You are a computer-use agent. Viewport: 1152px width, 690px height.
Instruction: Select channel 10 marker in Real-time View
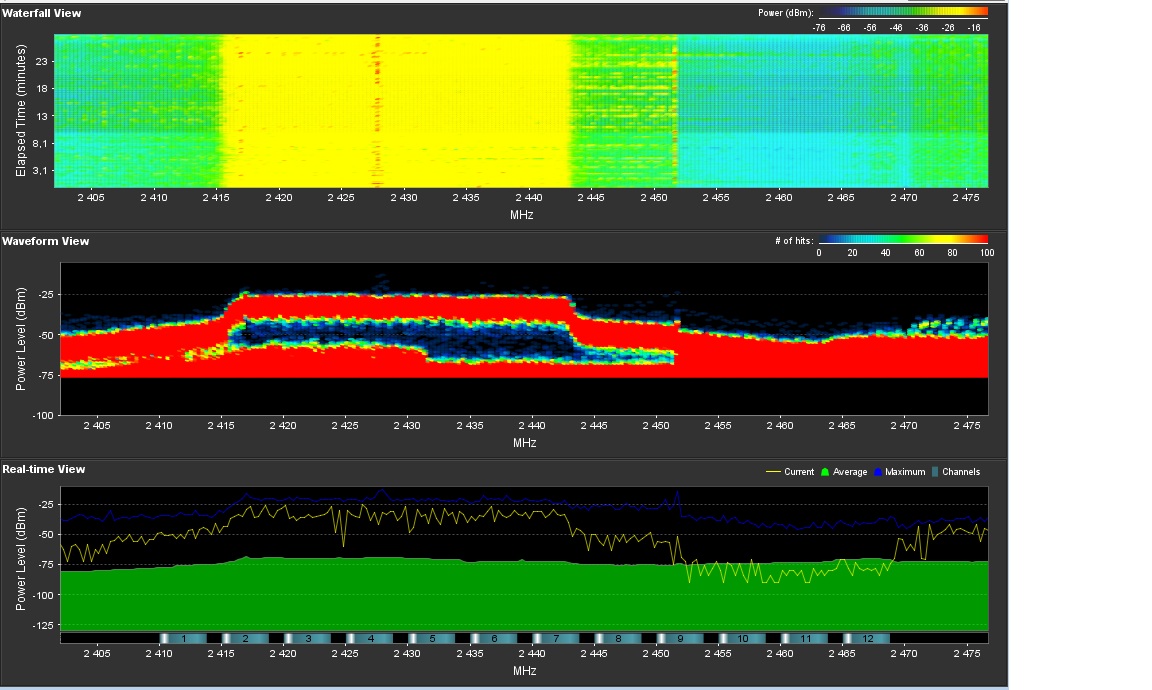click(742, 639)
